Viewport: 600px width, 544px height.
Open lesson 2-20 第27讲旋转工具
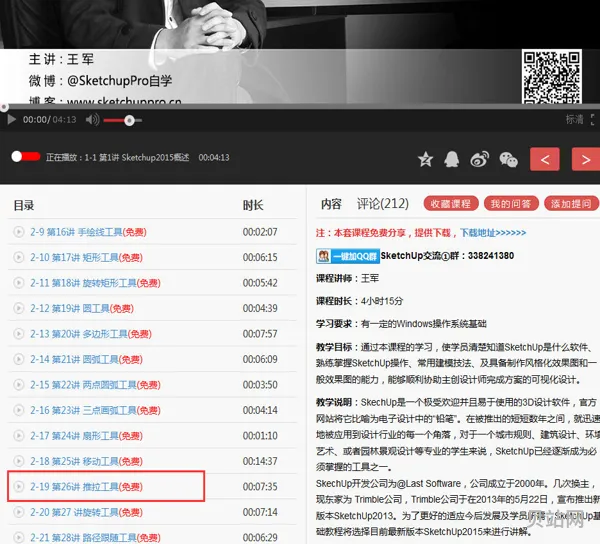coord(86,512)
